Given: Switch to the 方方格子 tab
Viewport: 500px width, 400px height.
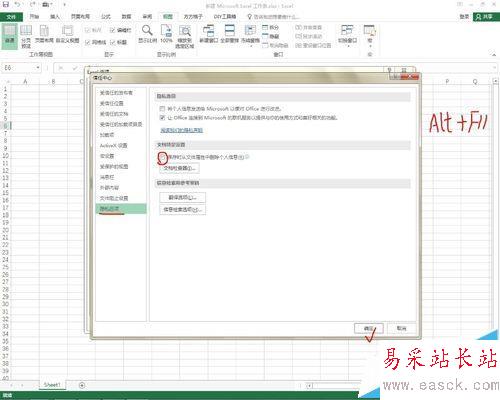Looking at the screenshot, I should 193,17.
